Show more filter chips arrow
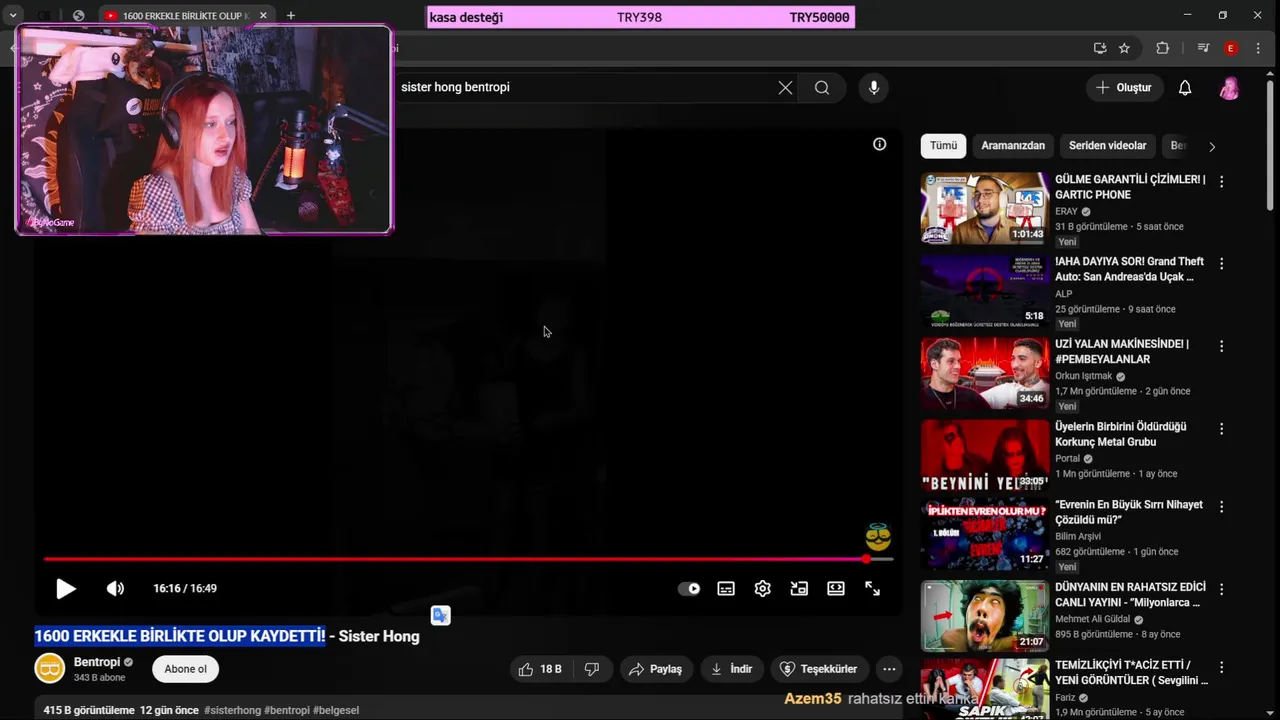Image resolution: width=1280 pixels, height=720 pixels. (x=1212, y=147)
